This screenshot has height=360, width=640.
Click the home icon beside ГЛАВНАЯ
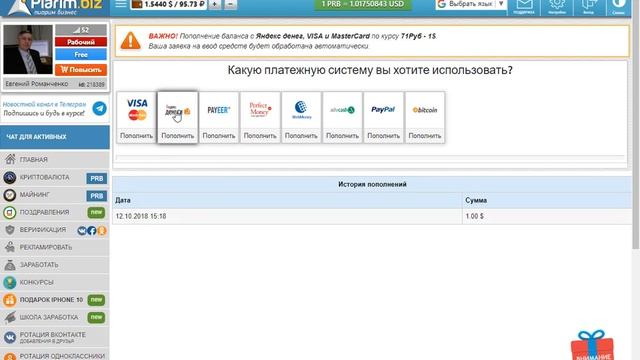click(x=10, y=159)
